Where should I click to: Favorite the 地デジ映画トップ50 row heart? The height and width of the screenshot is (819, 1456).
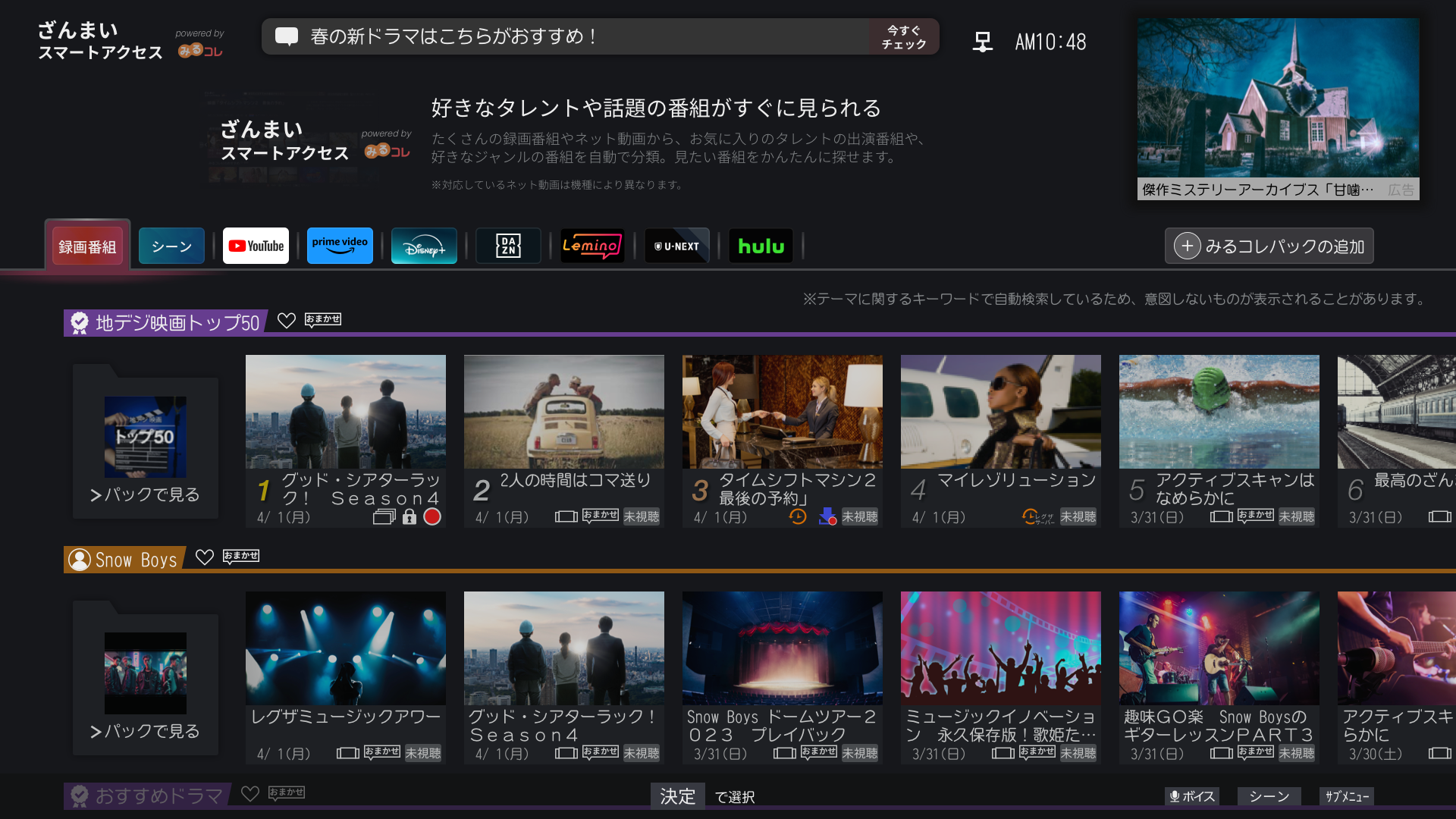[x=287, y=322]
